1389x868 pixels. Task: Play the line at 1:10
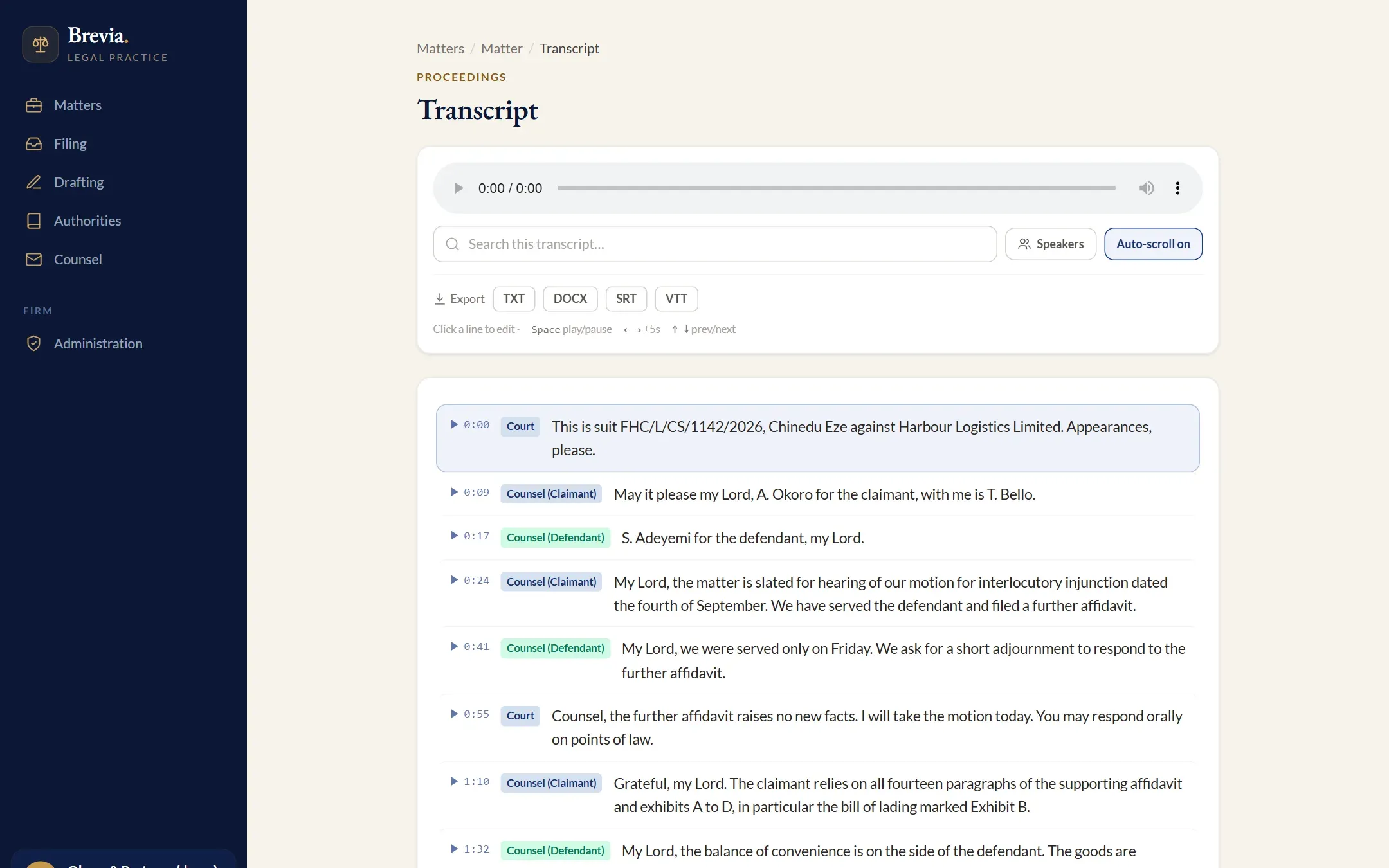pyautogui.click(x=454, y=782)
